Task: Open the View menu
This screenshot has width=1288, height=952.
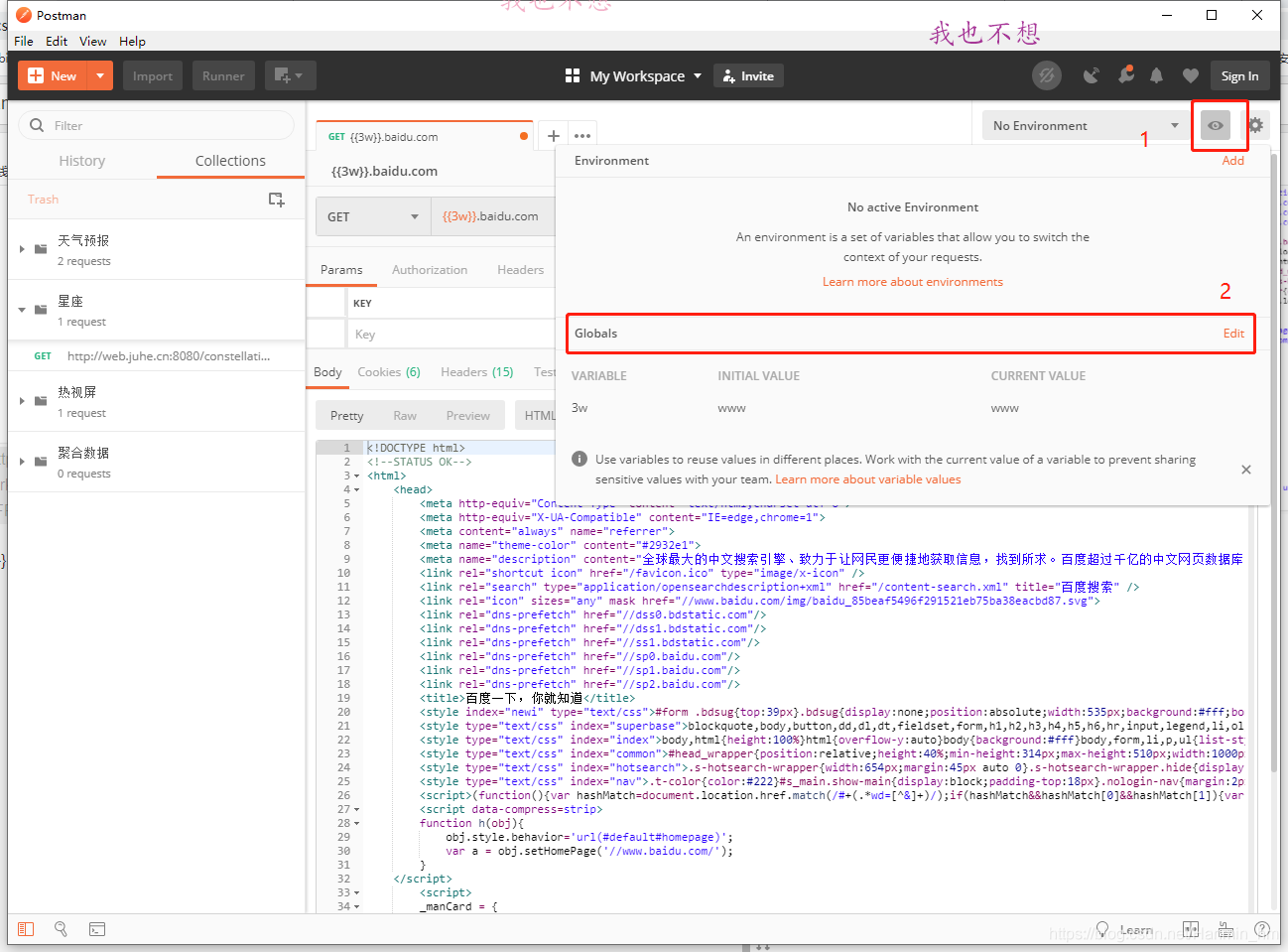Action: (93, 41)
